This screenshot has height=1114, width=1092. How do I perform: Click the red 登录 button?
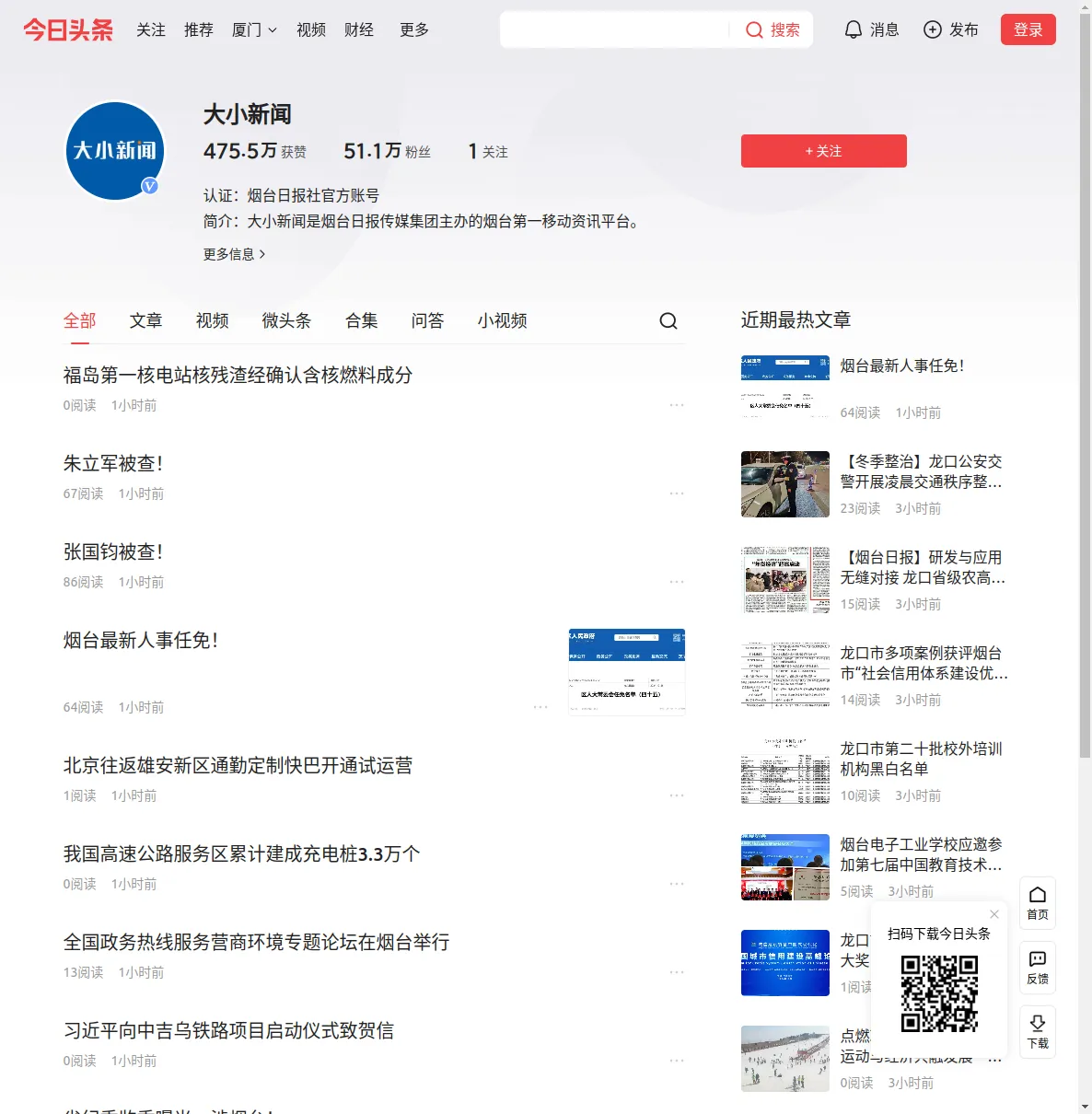point(1028,30)
